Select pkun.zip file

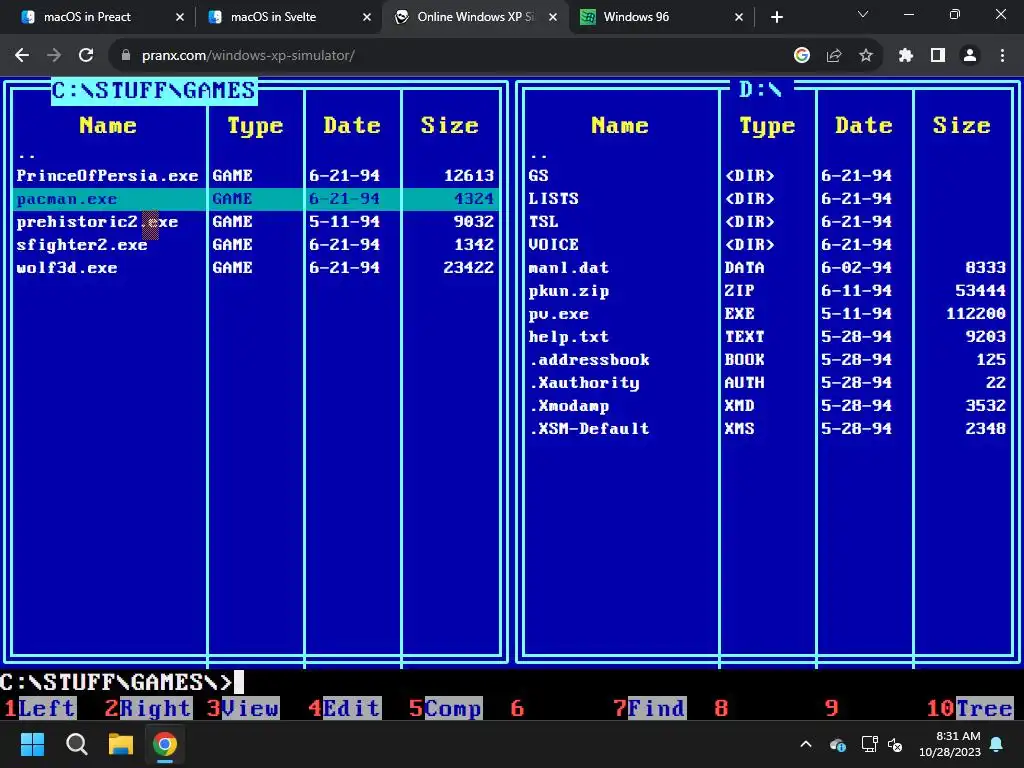(x=568, y=291)
